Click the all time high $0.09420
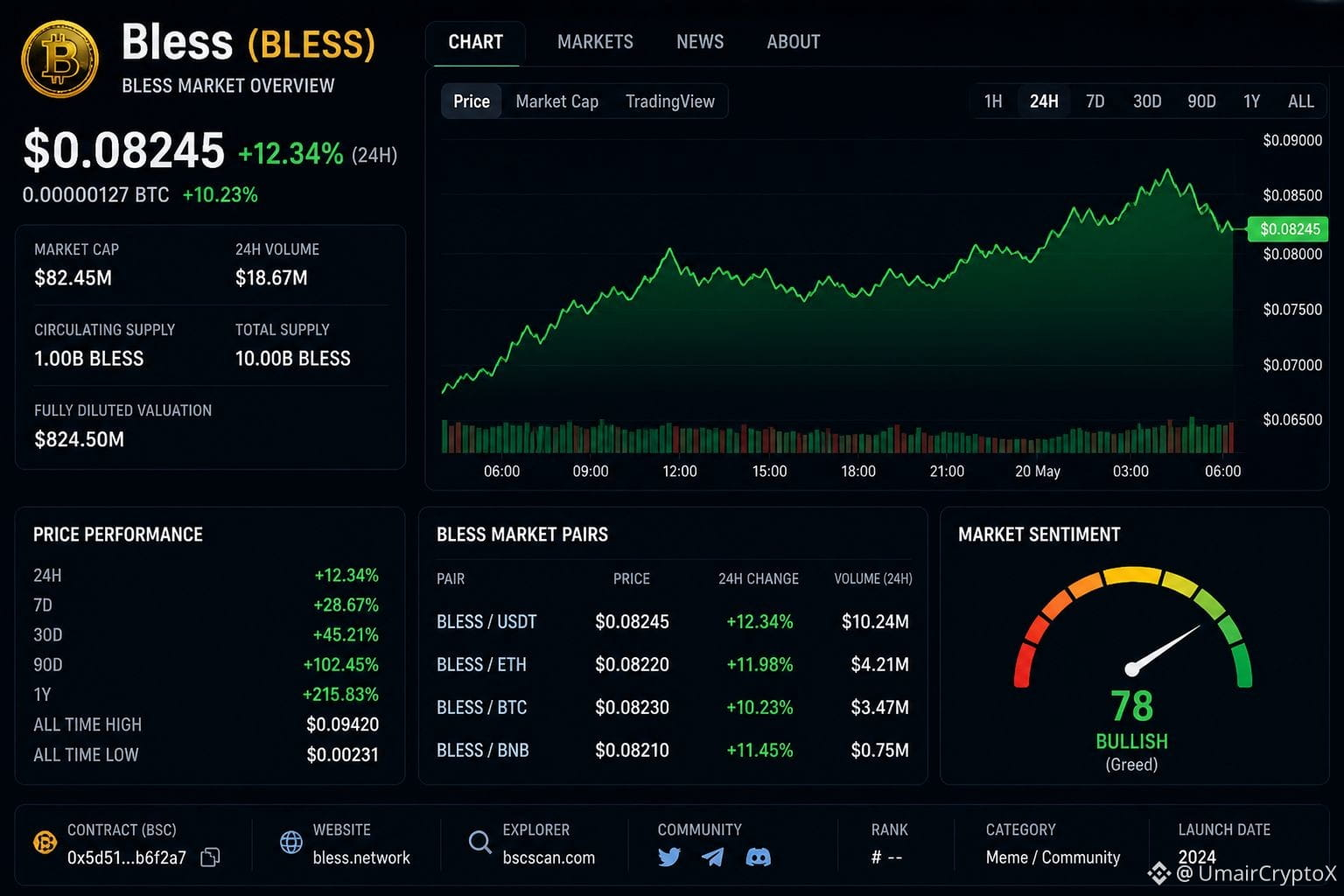This screenshot has width=1344, height=896. 342,724
